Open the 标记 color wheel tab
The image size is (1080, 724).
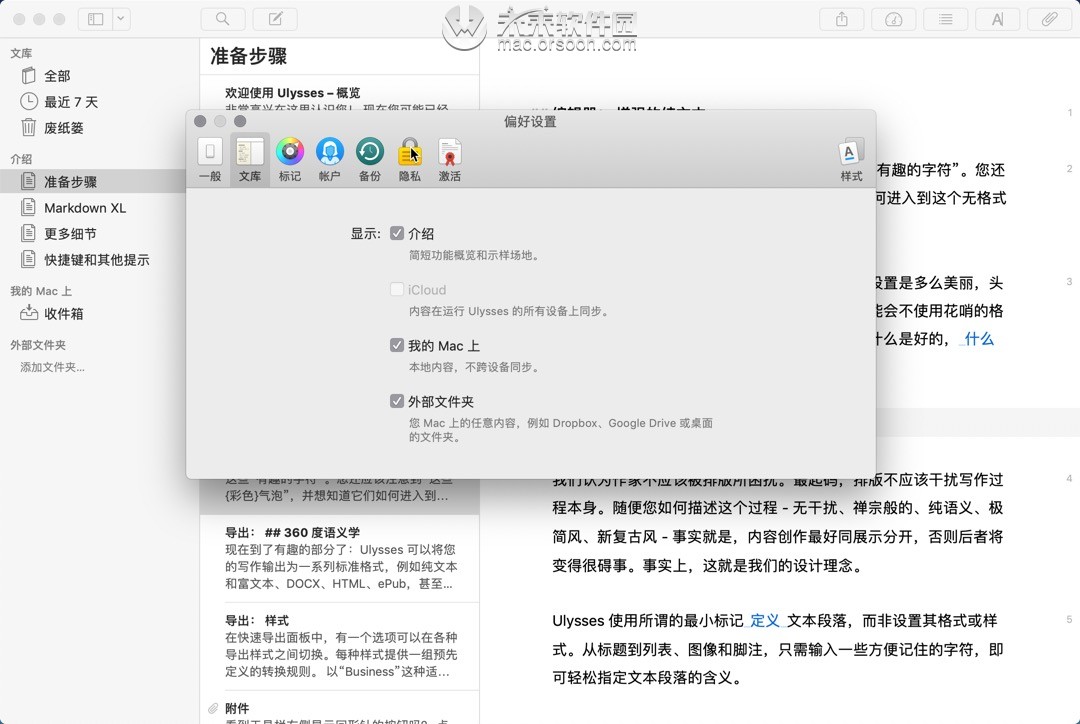click(290, 159)
